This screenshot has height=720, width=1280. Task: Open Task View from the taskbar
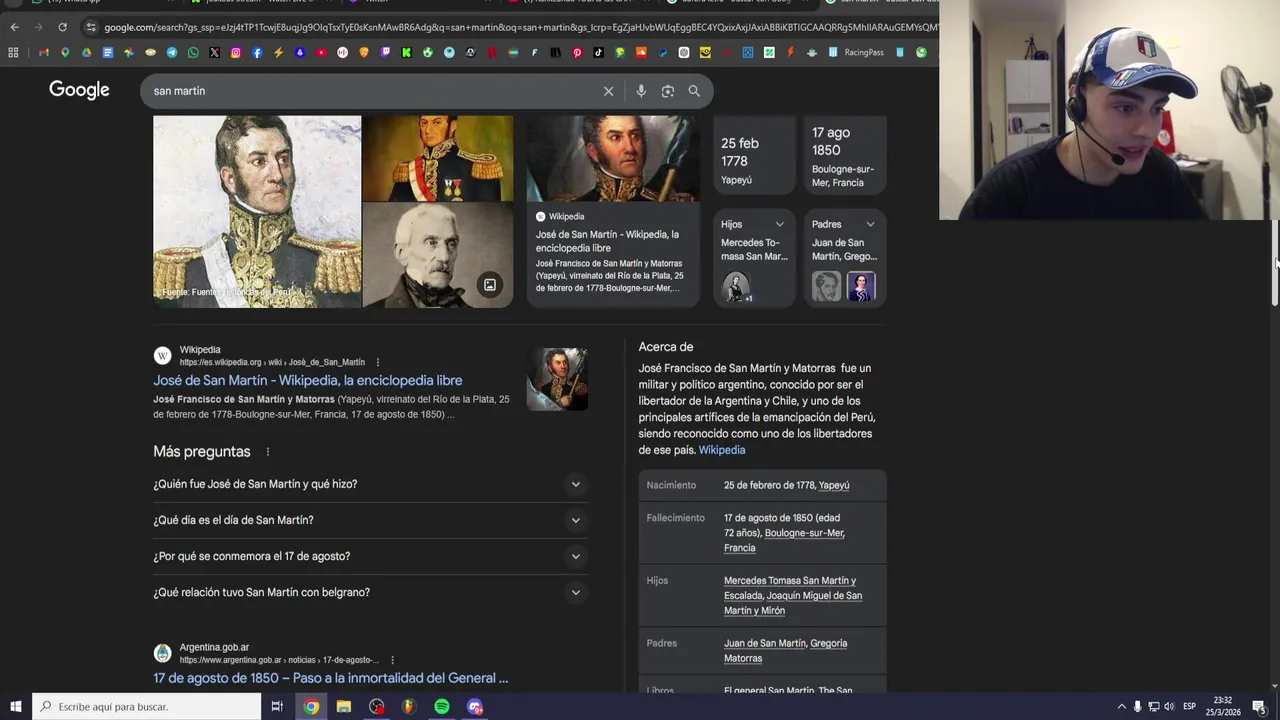coord(277,707)
